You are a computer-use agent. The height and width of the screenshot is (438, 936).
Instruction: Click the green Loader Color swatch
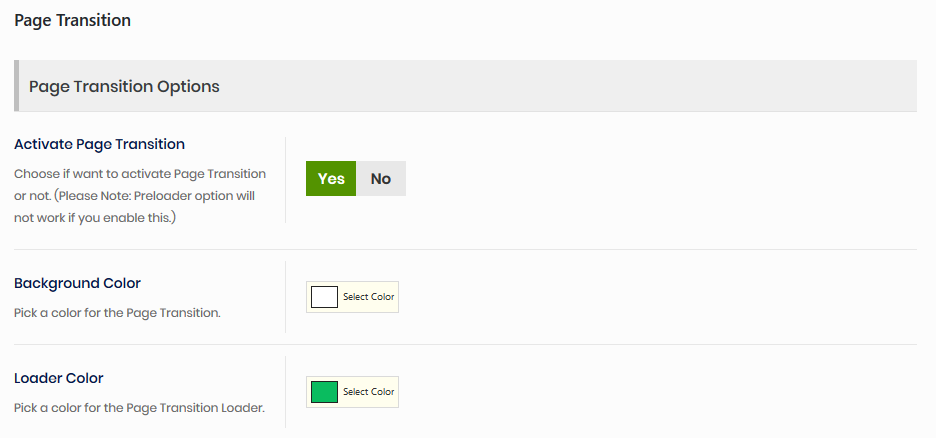click(325, 392)
